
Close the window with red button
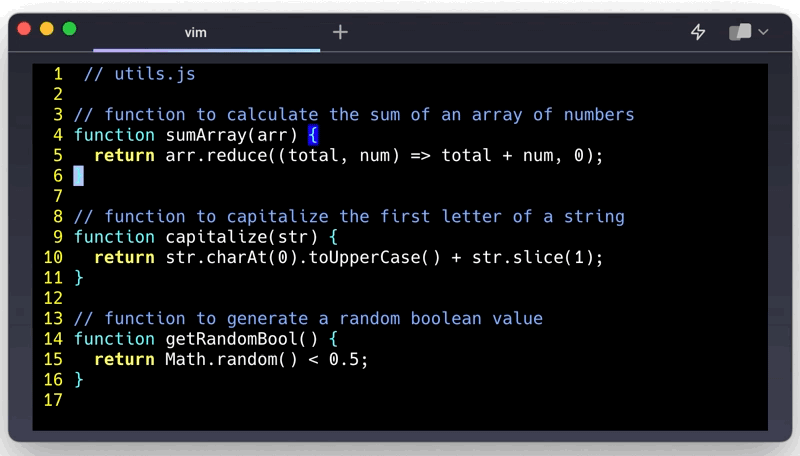click(25, 29)
